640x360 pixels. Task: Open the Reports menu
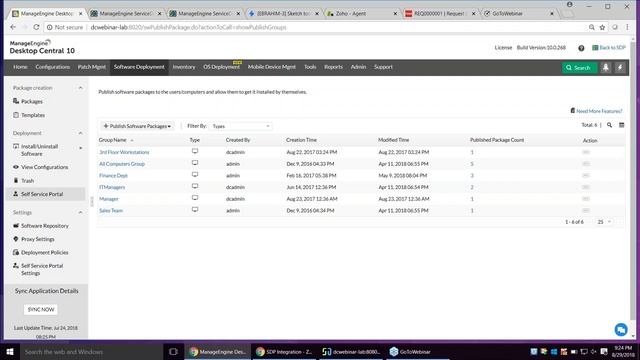point(333,67)
